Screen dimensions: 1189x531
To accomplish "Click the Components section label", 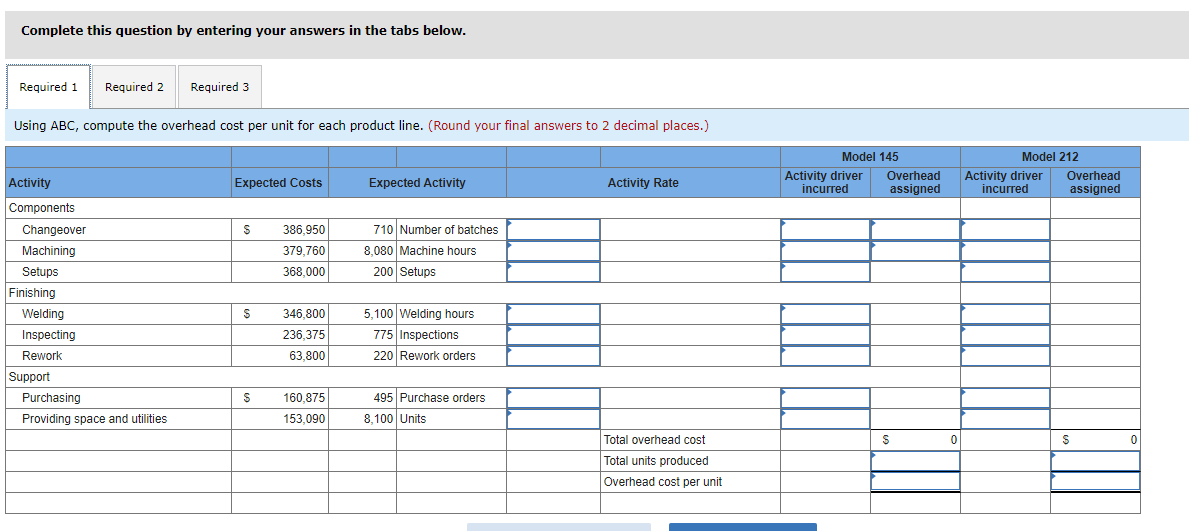I will point(42,208).
